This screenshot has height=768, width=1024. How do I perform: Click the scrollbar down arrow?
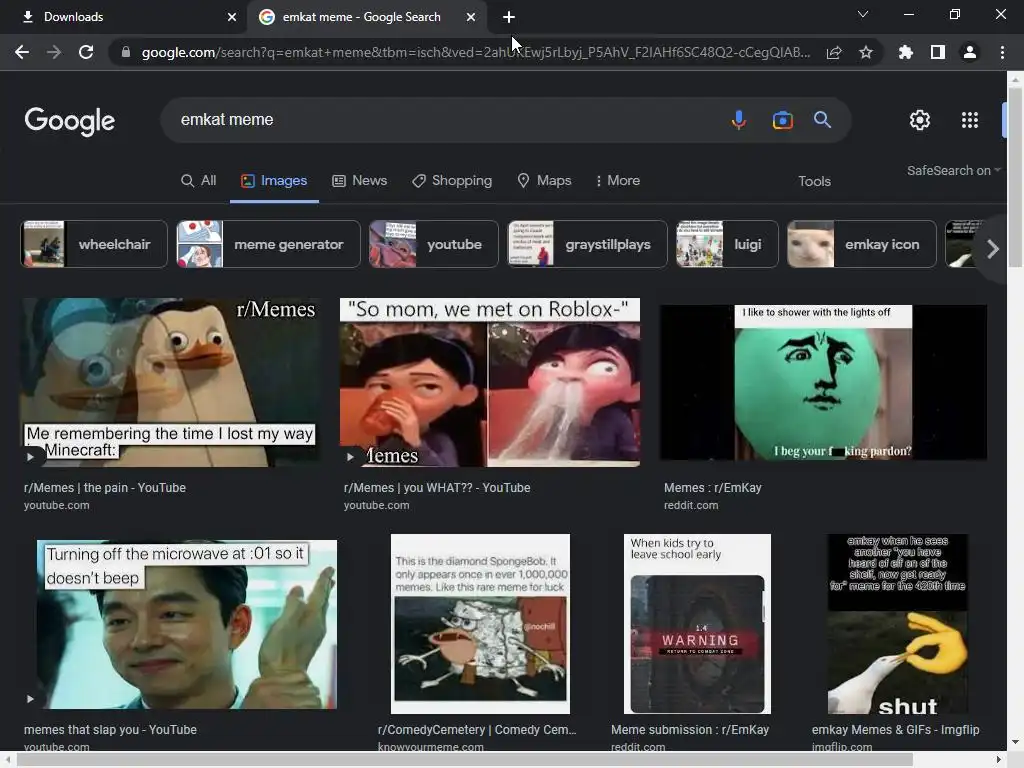click(x=1015, y=742)
